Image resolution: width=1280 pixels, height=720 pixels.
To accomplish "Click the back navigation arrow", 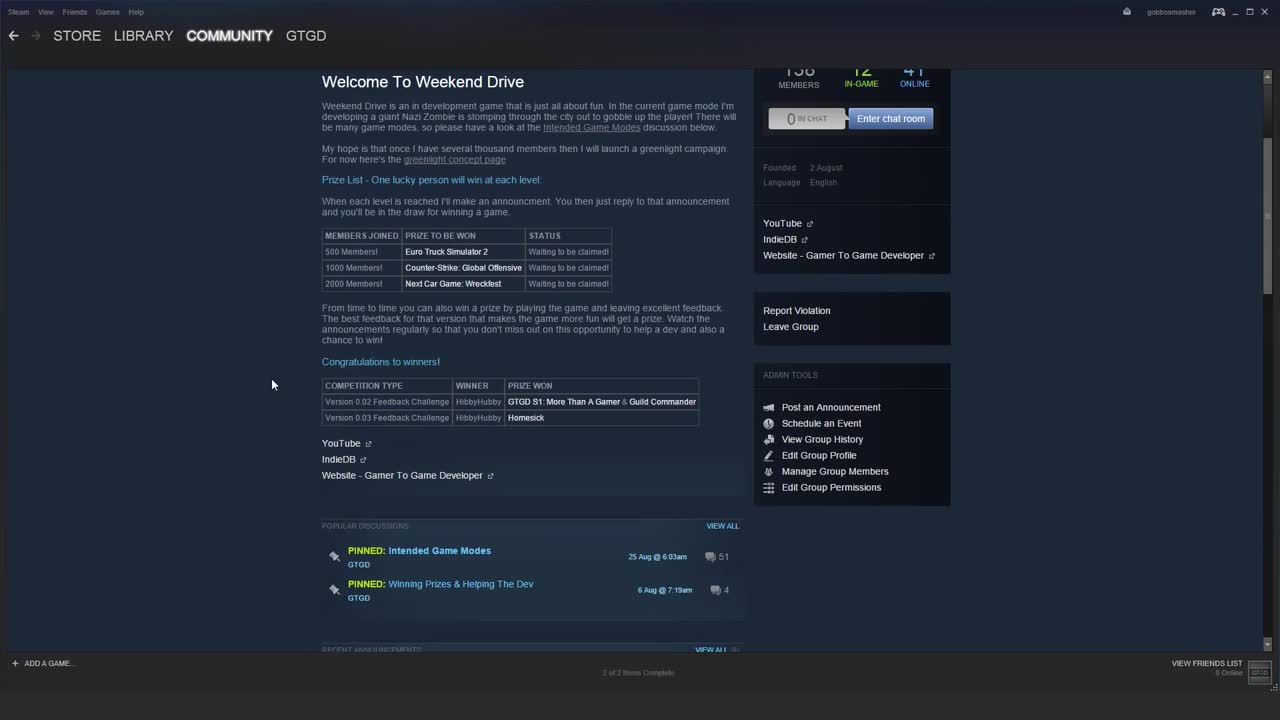I will [x=13, y=35].
